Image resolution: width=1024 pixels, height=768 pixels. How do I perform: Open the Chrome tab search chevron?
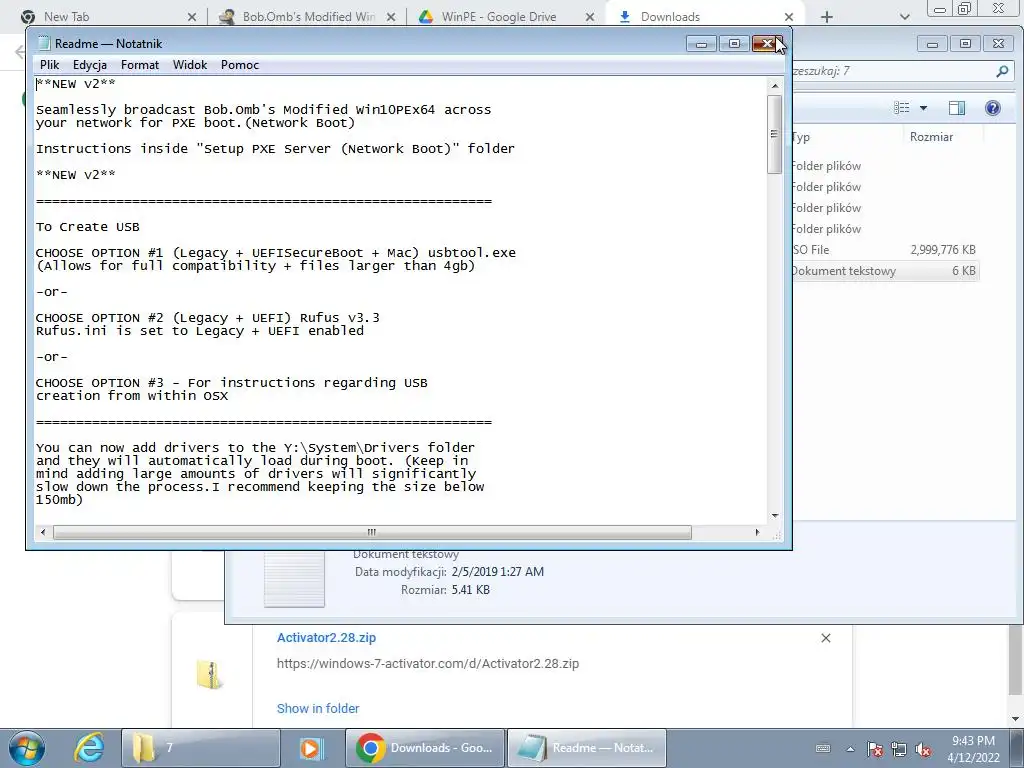coord(904,17)
